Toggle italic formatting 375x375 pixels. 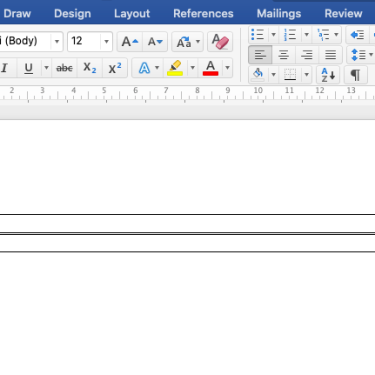click(5, 68)
